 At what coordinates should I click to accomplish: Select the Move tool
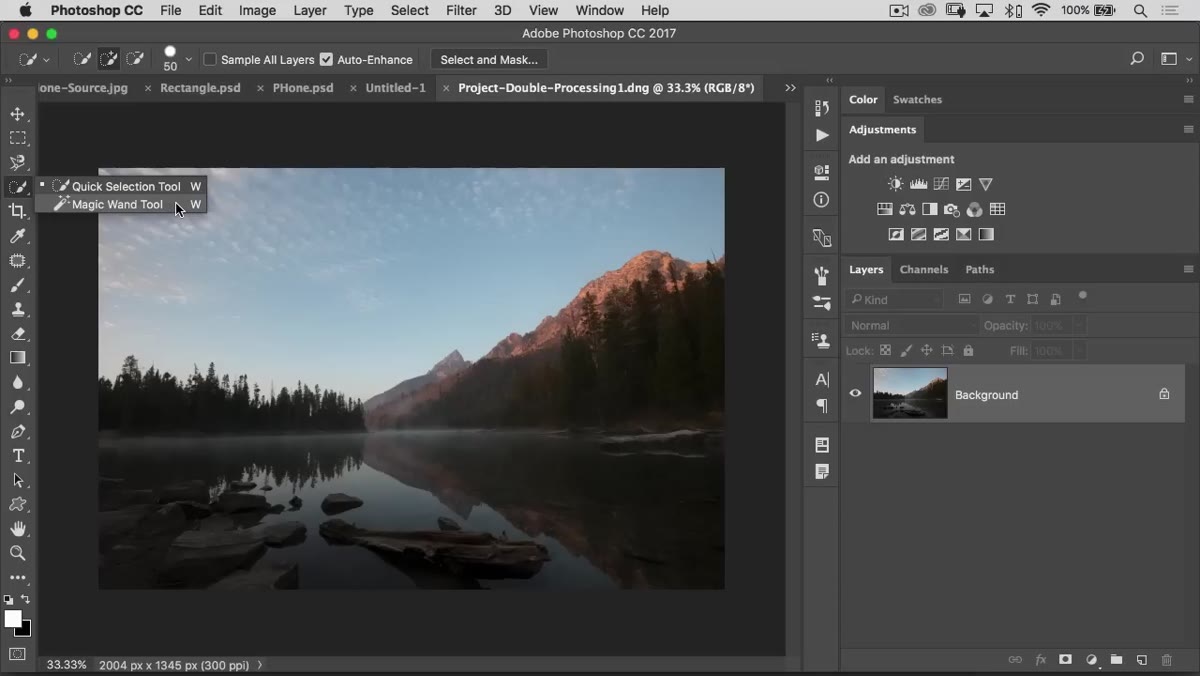point(18,114)
